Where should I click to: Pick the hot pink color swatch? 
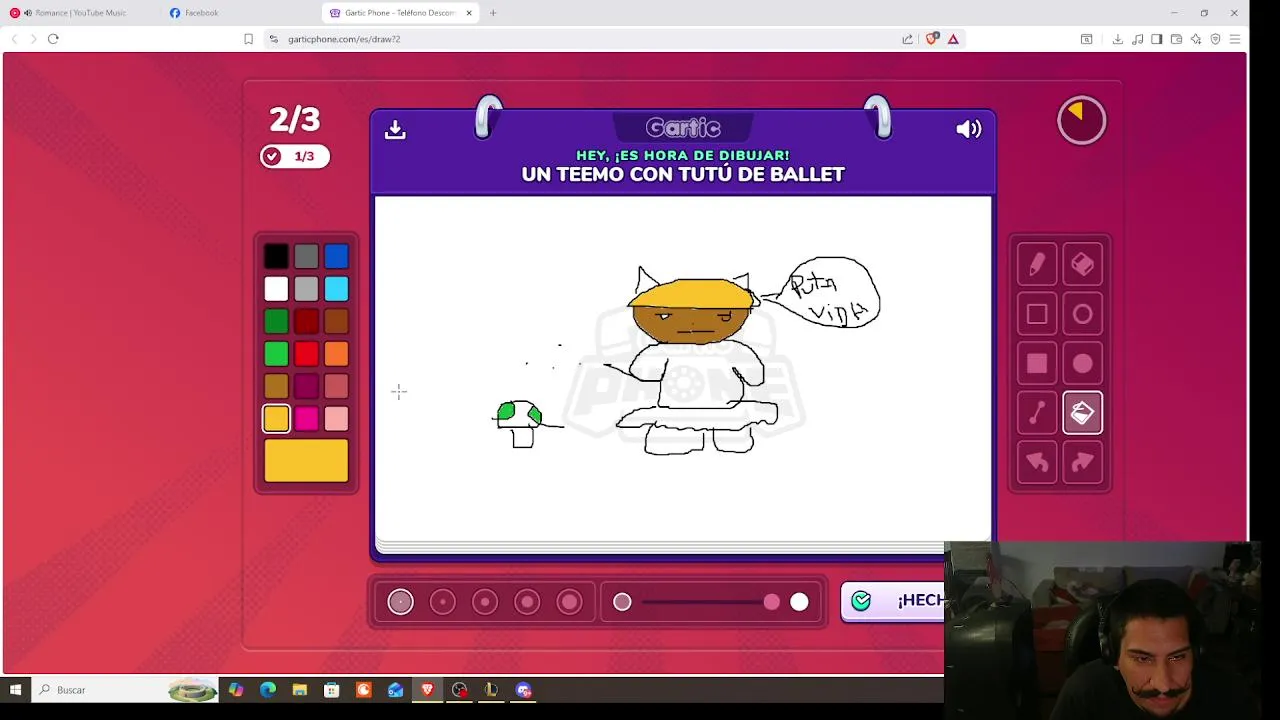[x=306, y=418]
